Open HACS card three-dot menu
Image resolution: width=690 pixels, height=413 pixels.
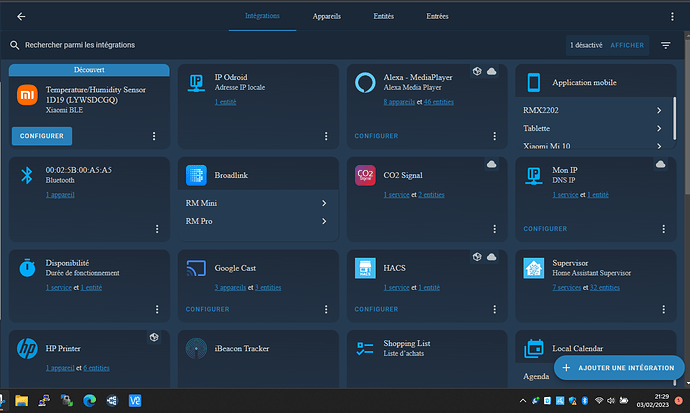pos(494,309)
